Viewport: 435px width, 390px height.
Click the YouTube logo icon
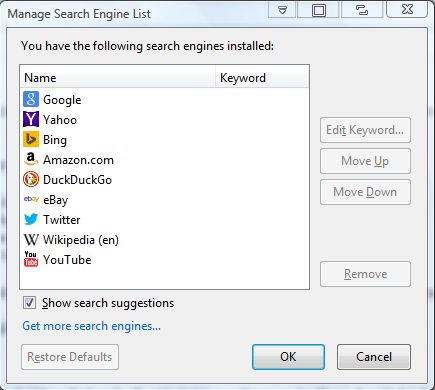click(31, 259)
